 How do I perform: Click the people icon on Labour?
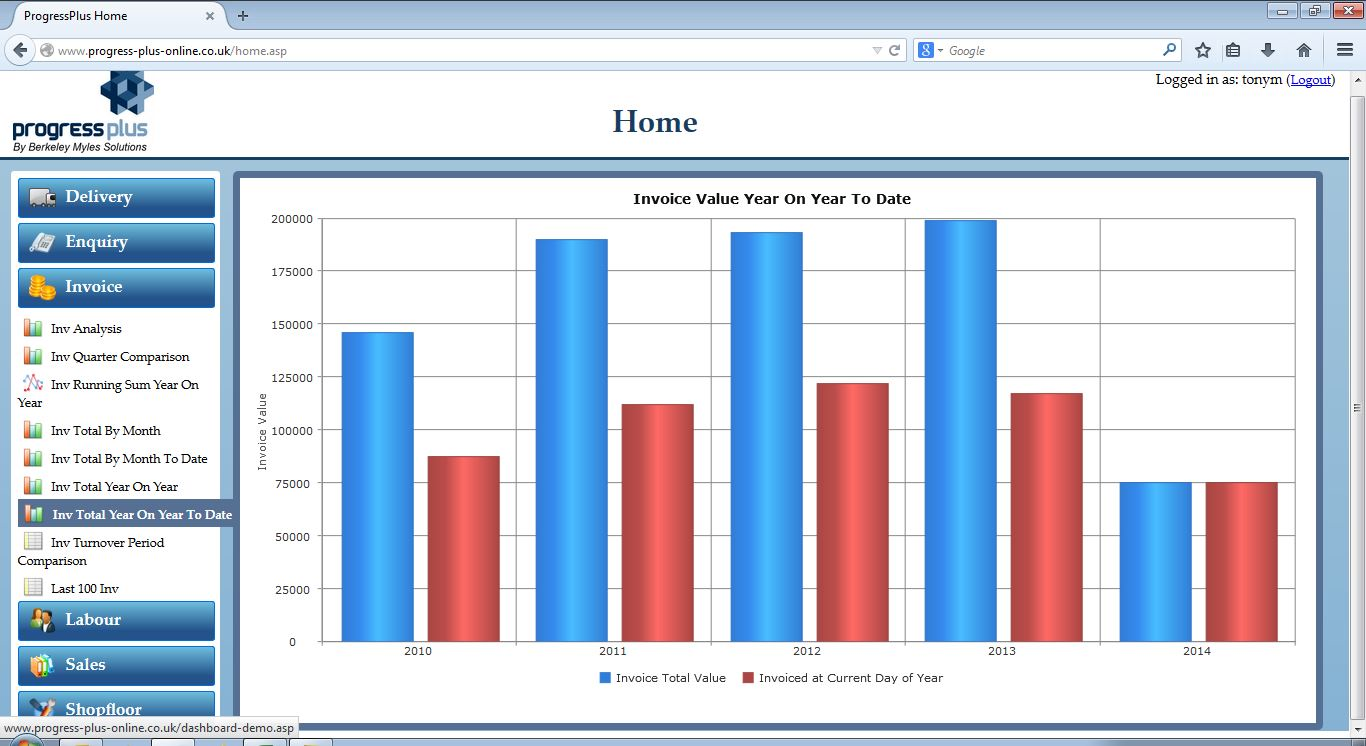pyautogui.click(x=42, y=620)
